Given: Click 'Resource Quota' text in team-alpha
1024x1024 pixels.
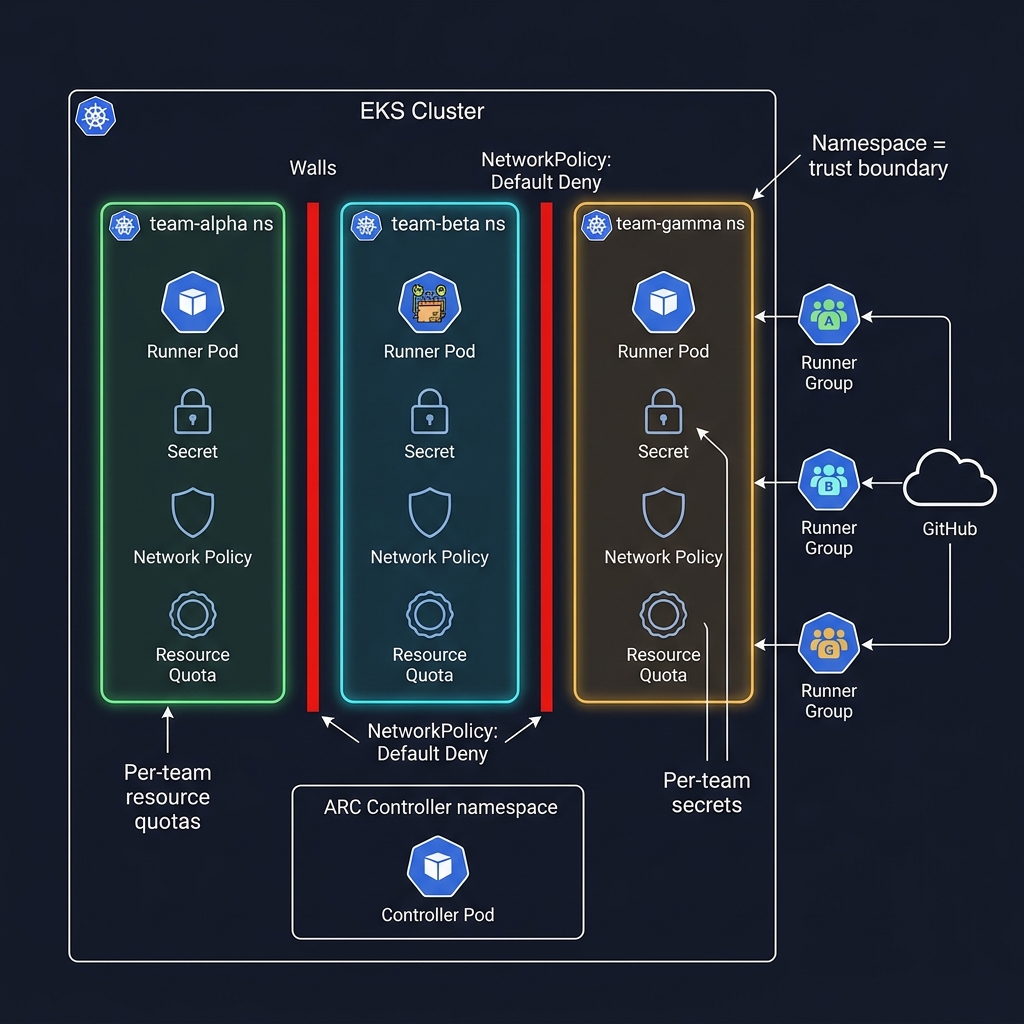Looking at the screenshot, I should pyautogui.click(x=193, y=665).
